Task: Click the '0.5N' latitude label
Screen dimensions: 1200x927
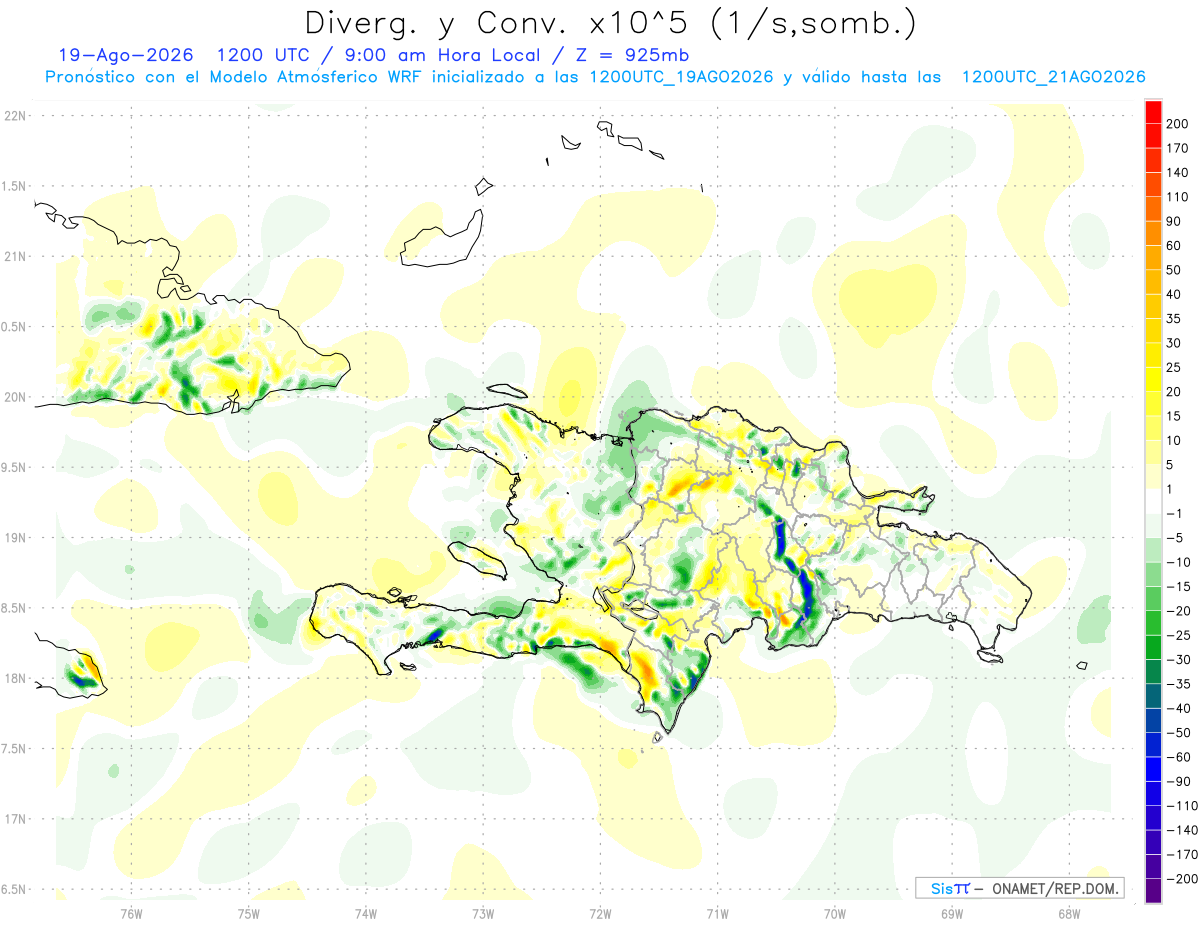Action: click(x=14, y=327)
